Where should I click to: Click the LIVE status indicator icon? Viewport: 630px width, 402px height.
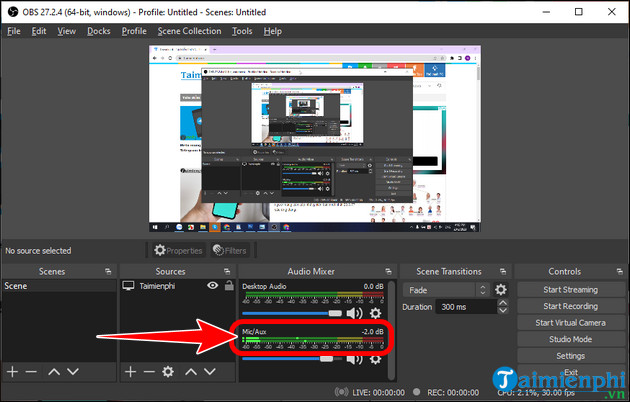342,392
